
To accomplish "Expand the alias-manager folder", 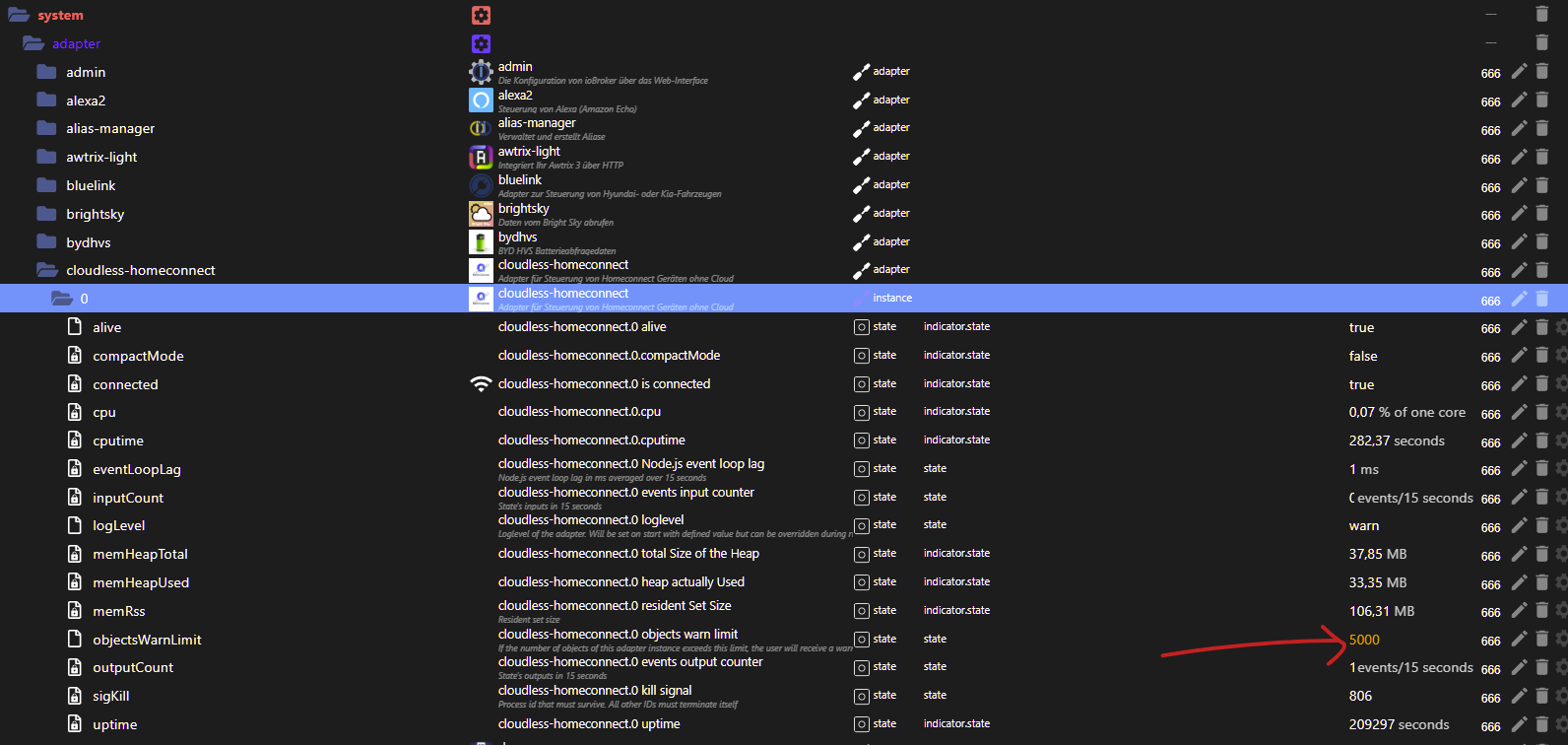I will (46, 128).
